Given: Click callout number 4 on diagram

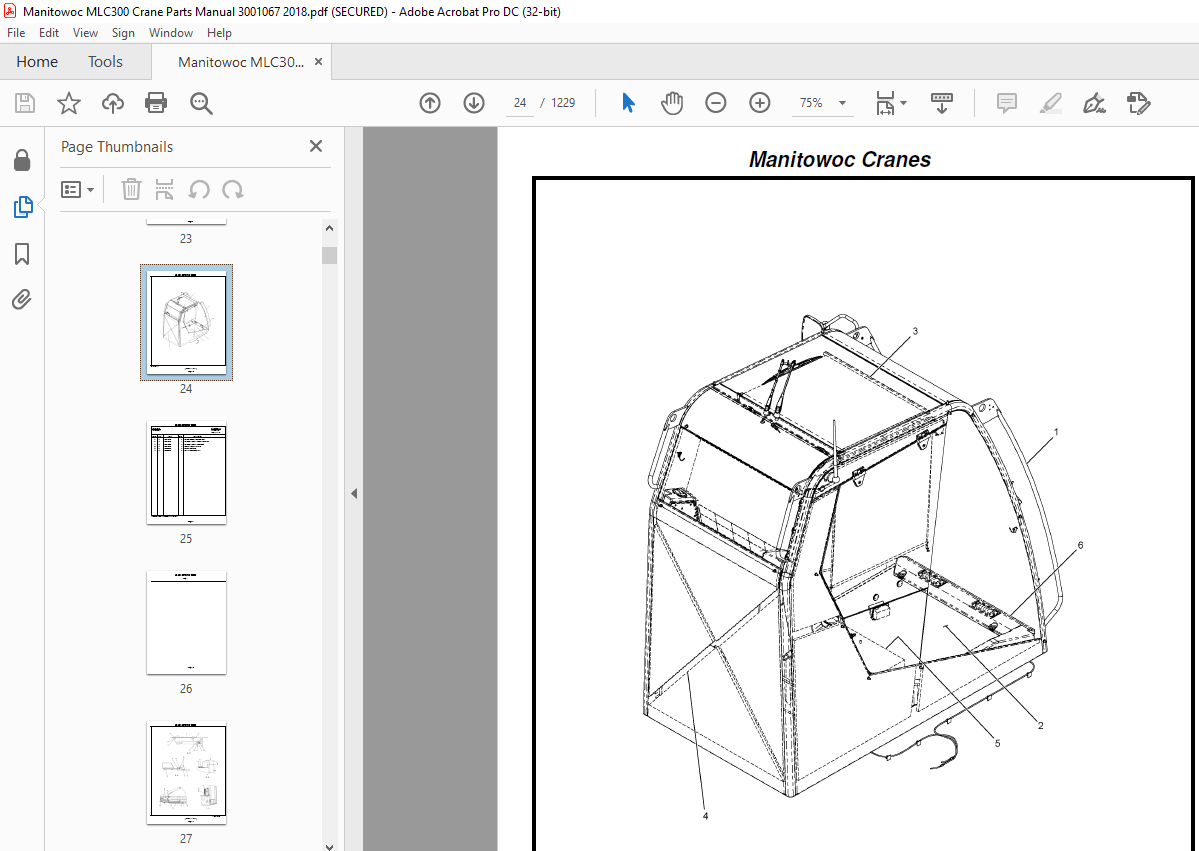Looking at the screenshot, I should click(705, 817).
